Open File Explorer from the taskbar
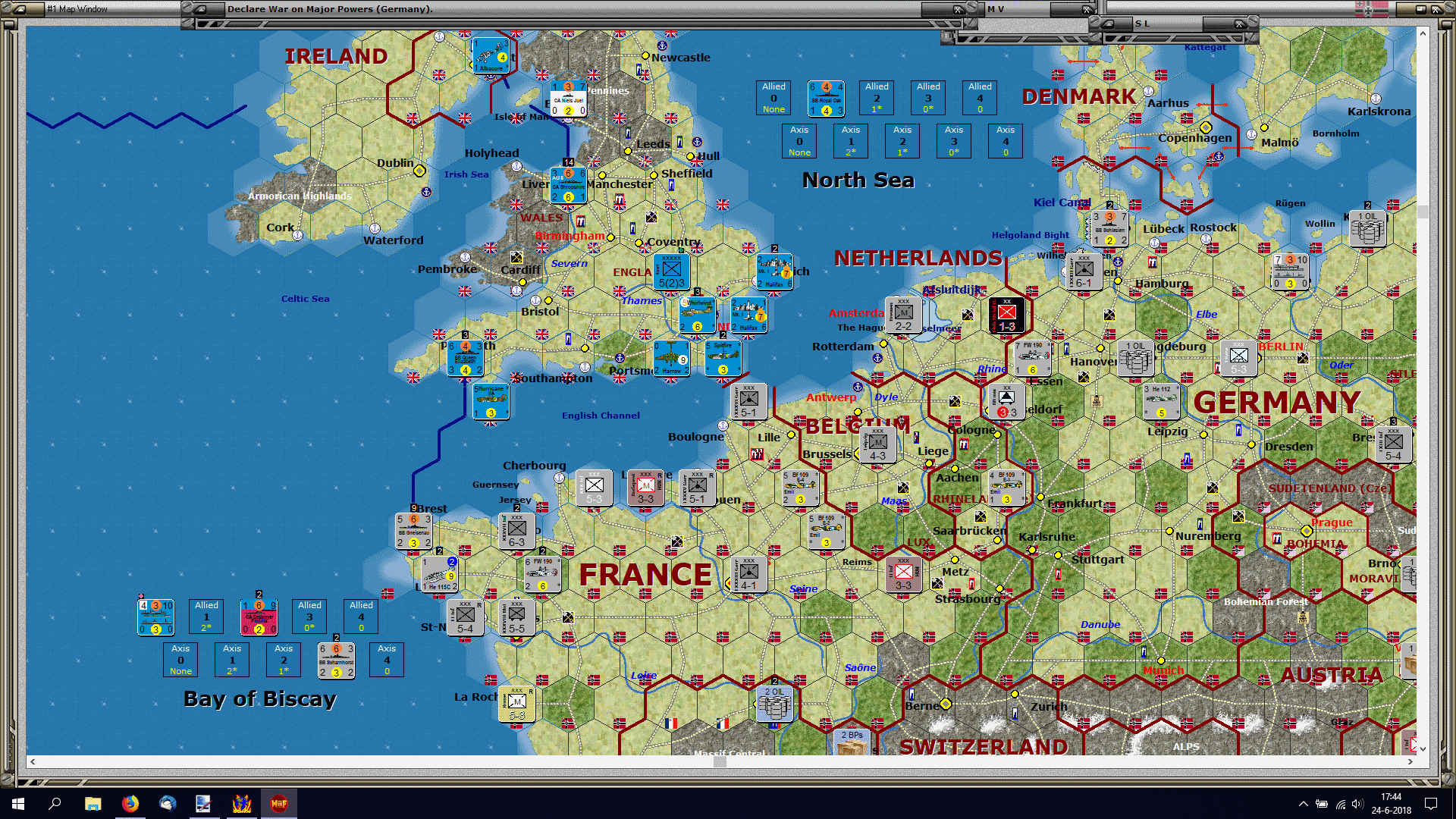The height and width of the screenshot is (819, 1456). point(93,804)
